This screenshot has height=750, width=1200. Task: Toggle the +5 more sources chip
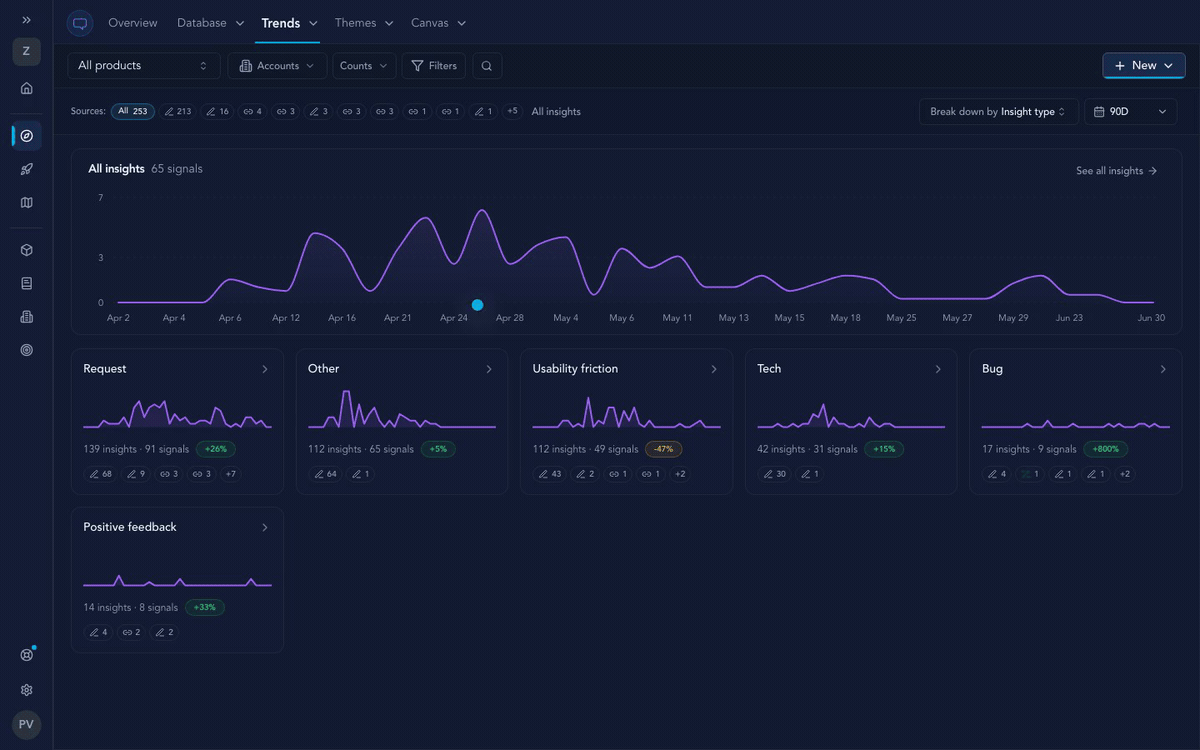(x=512, y=111)
